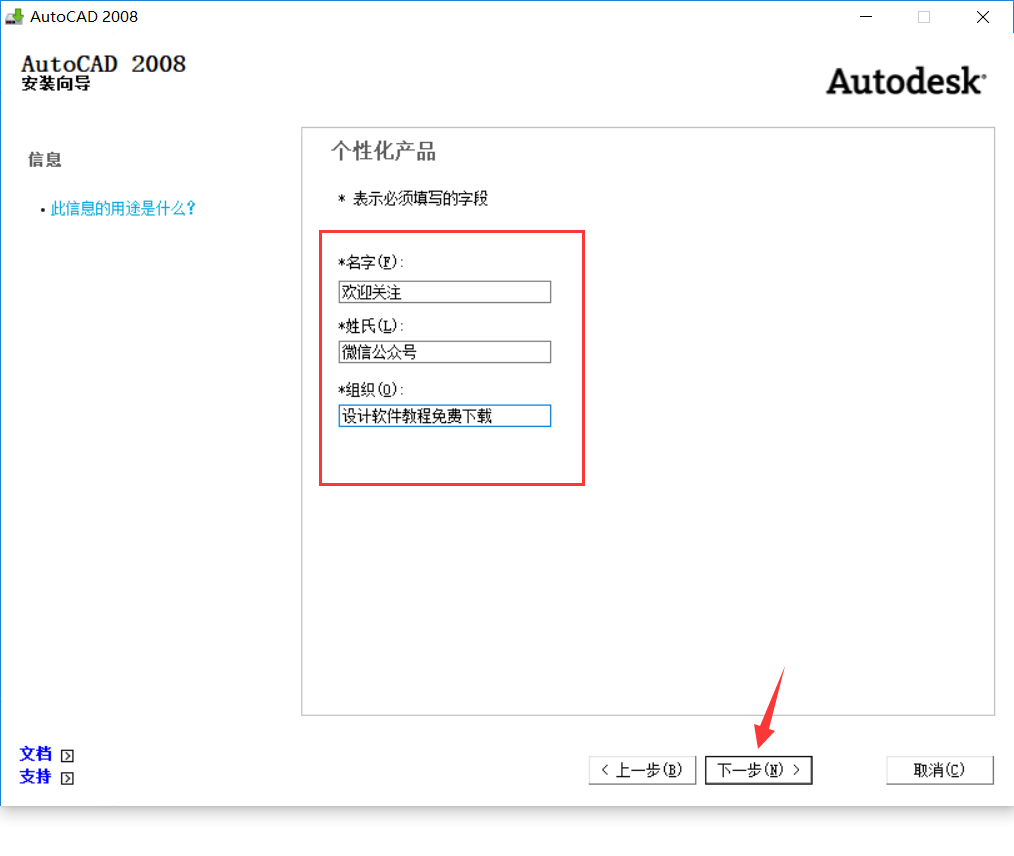This screenshot has height=856, width=1014.
Task: Click the Autodesk logo
Action: pyautogui.click(x=905, y=81)
